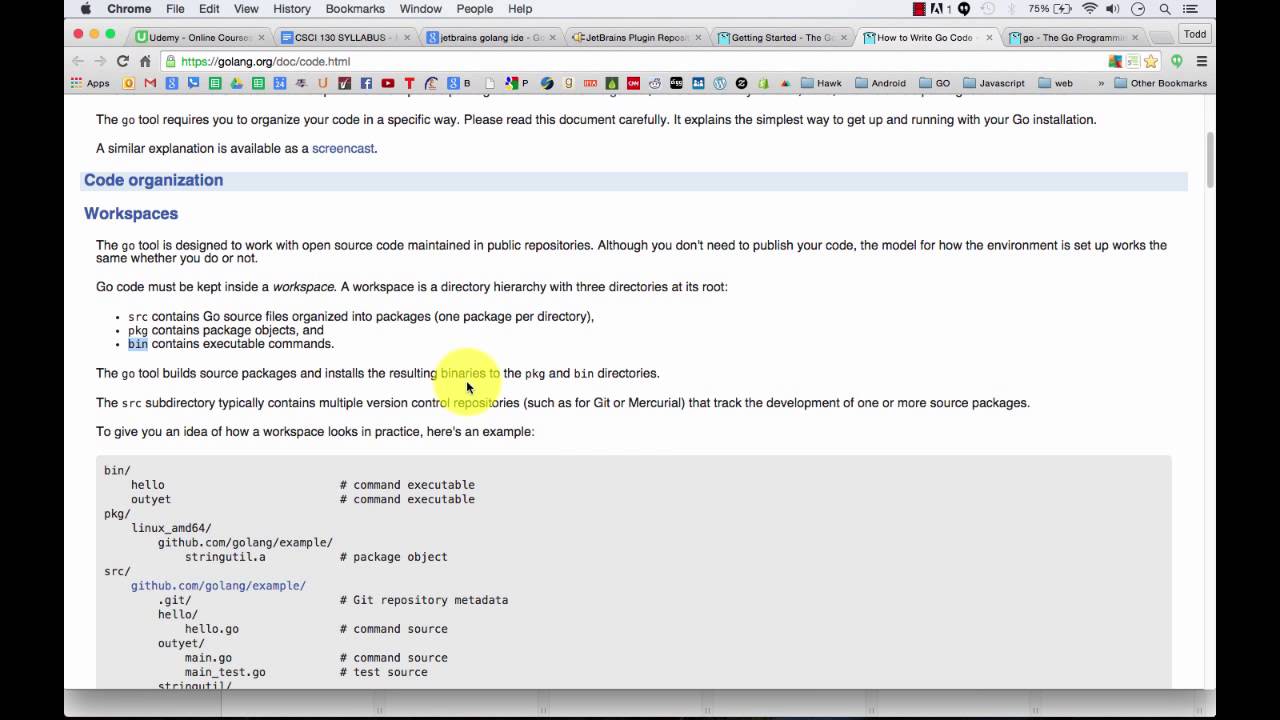Viewport: 1280px width, 720px height.
Task: Open the Hangouts extension in the toolbar
Action: 1176,61
